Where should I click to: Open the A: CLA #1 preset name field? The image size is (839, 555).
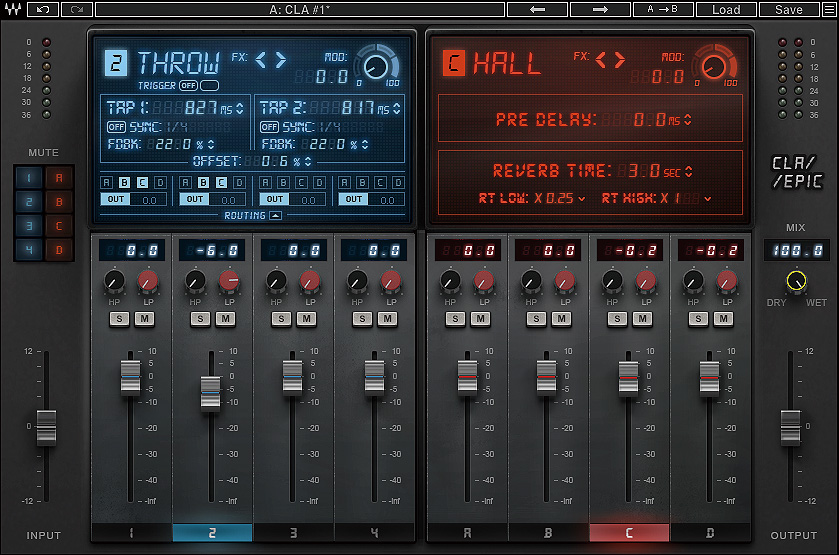pyautogui.click(x=300, y=9)
